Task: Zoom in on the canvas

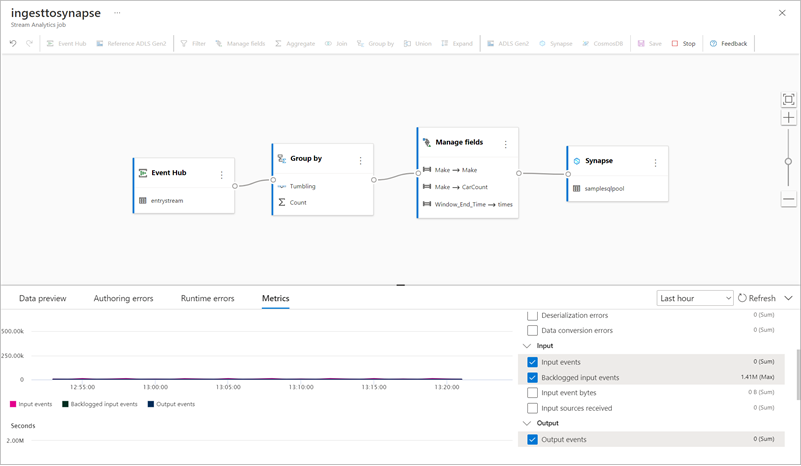Action: [788, 118]
